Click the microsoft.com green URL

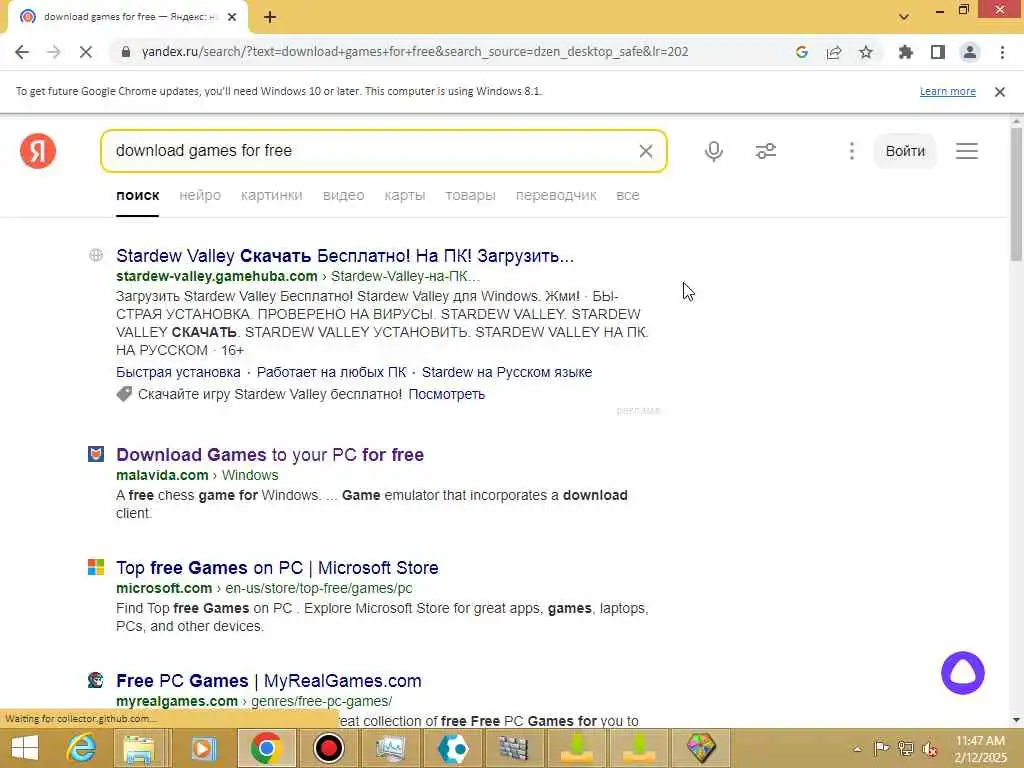pyautogui.click(x=164, y=588)
